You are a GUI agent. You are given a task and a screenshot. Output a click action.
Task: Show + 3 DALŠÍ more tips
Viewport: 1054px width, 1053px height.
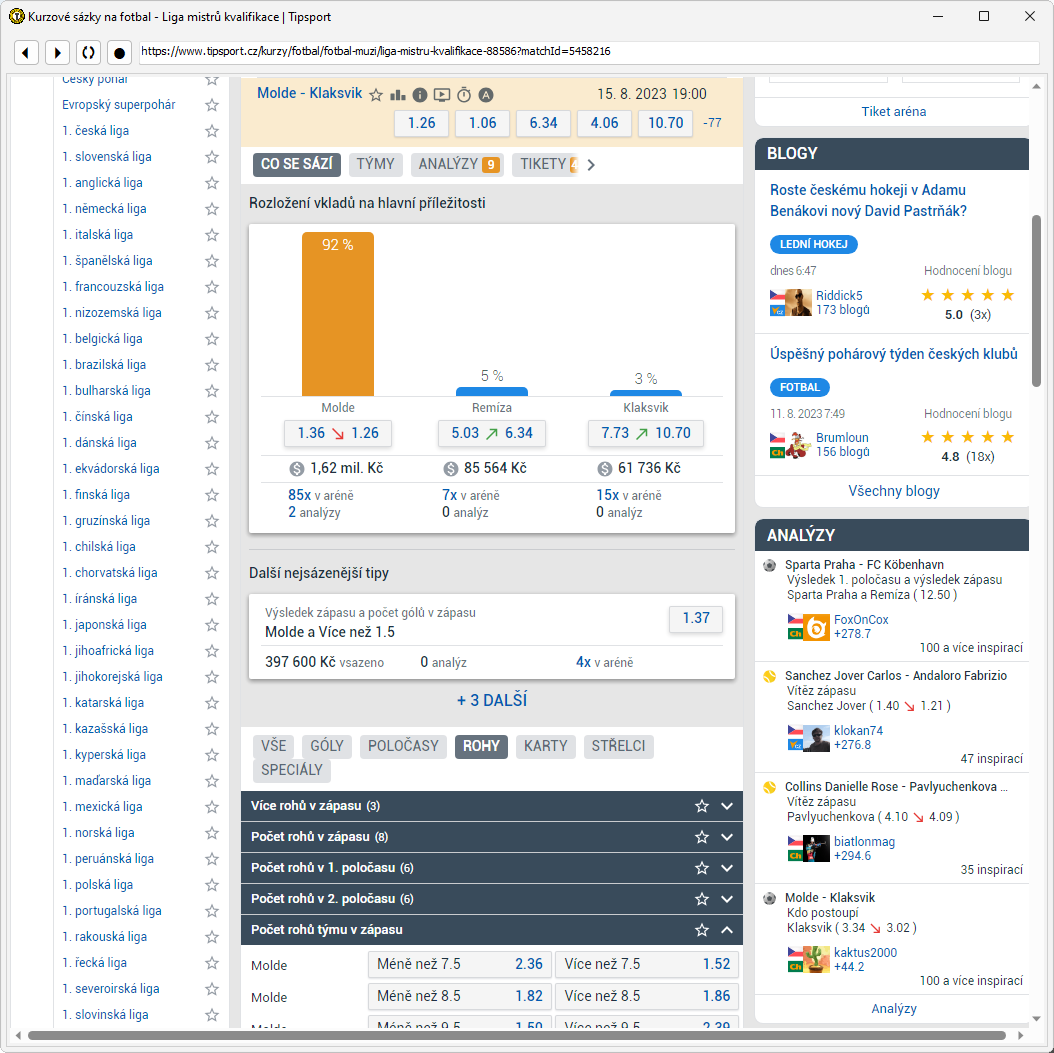(491, 700)
